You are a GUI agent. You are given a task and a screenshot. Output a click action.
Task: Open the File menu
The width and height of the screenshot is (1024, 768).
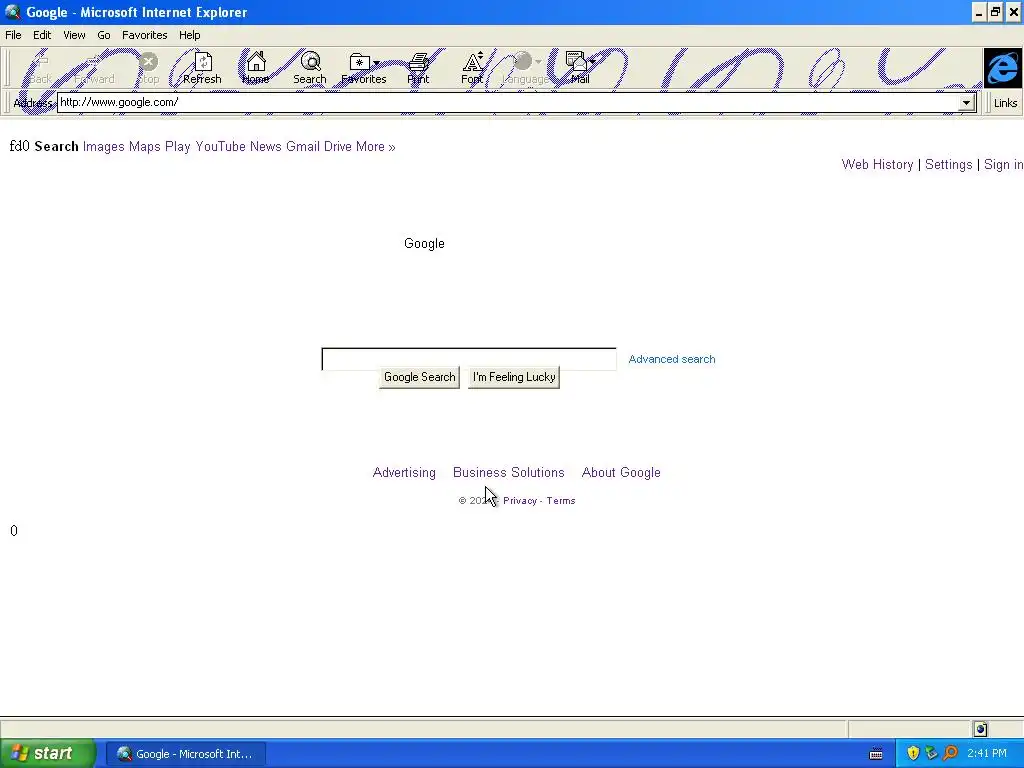pyautogui.click(x=13, y=35)
